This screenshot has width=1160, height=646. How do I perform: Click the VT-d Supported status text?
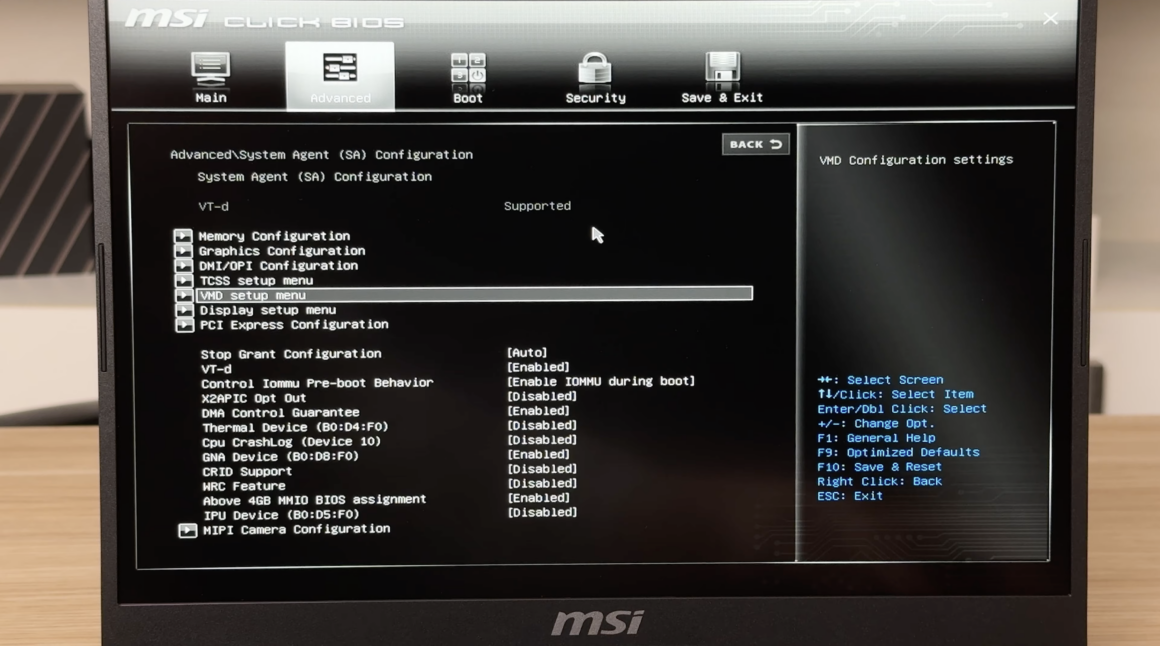tap(537, 206)
